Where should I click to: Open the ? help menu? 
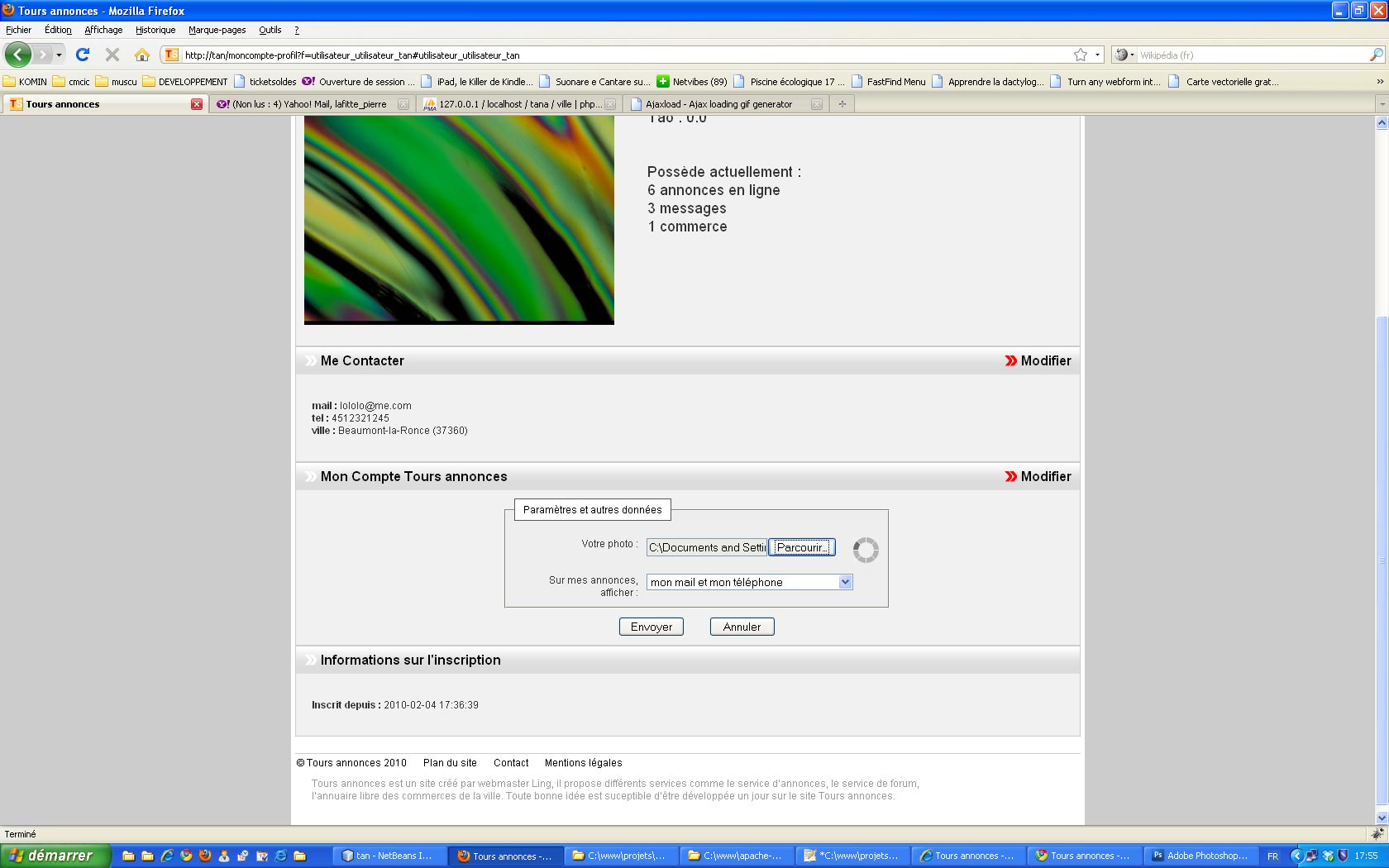297,30
